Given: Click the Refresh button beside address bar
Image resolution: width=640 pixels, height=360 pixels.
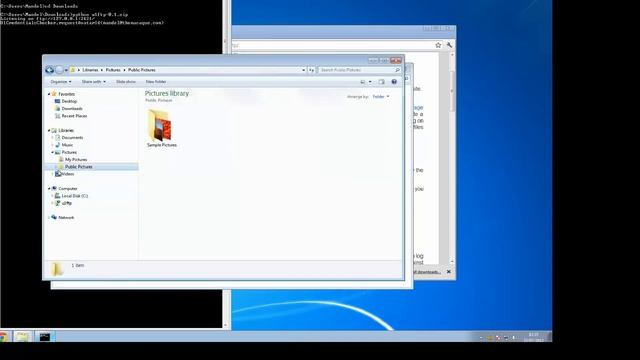Looking at the screenshot, I should (x=311, y=70).
